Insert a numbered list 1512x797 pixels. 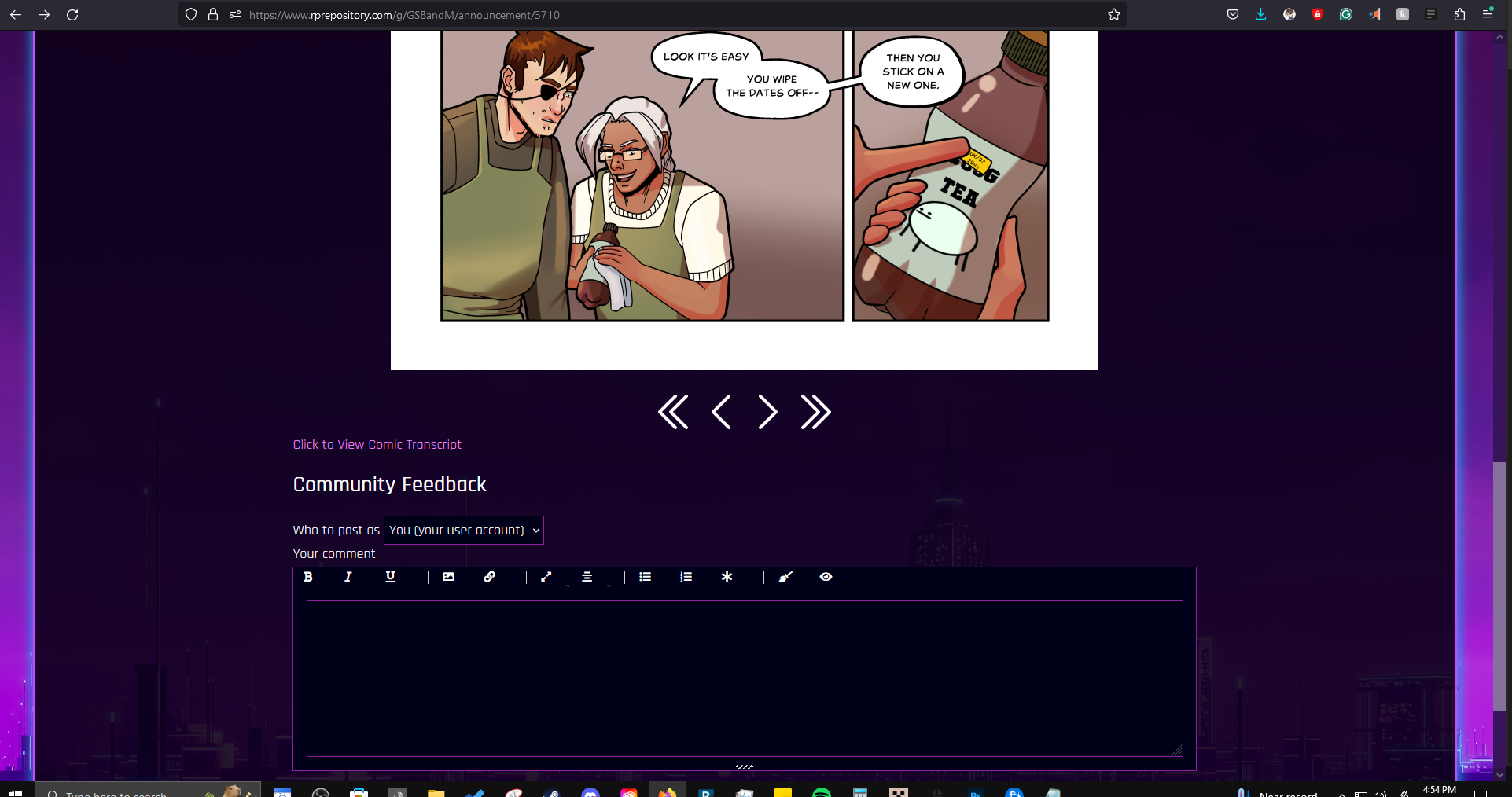(x=686, y=577)
